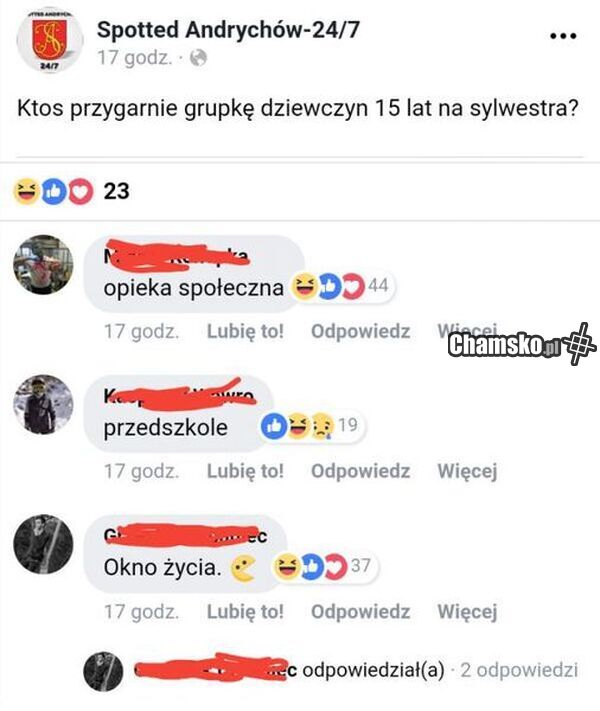
Task: Click the Spotted Andrychów page avatar
Action: (49, 39)
